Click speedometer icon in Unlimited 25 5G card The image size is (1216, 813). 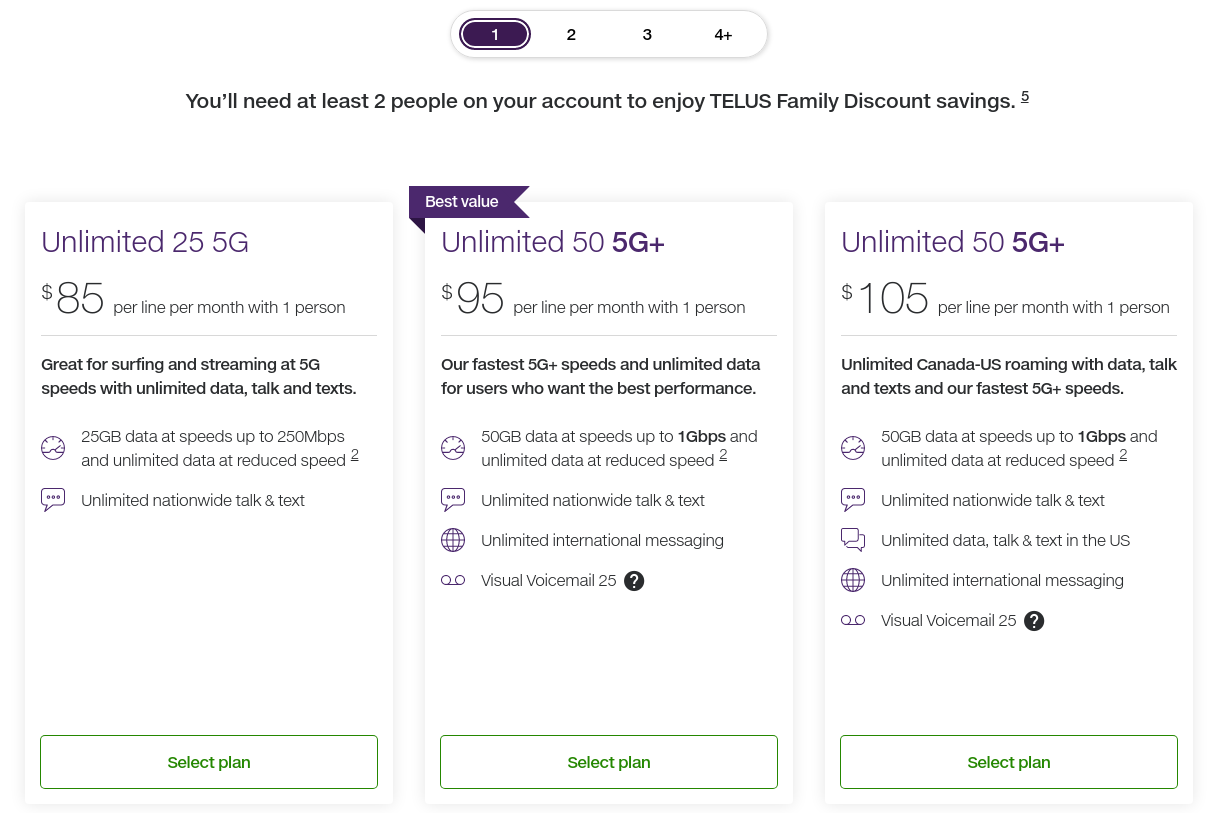(x=53, y=448)
